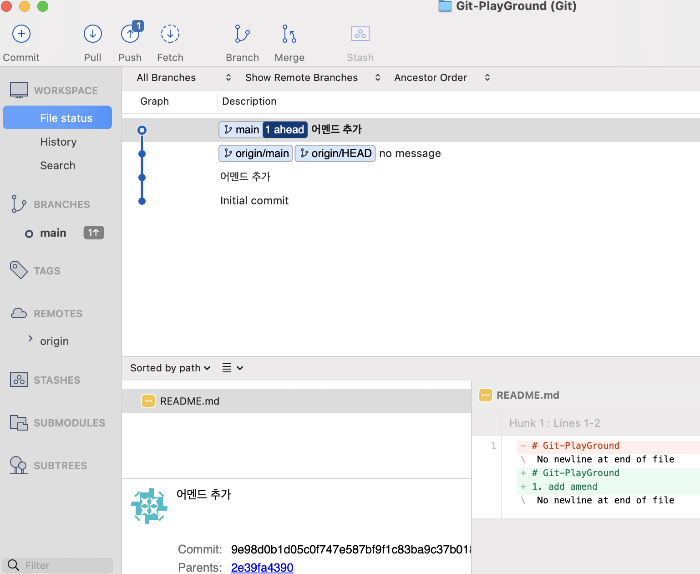Click the Description column header
This screenshot has height=574, width=700.
[249, 101]
